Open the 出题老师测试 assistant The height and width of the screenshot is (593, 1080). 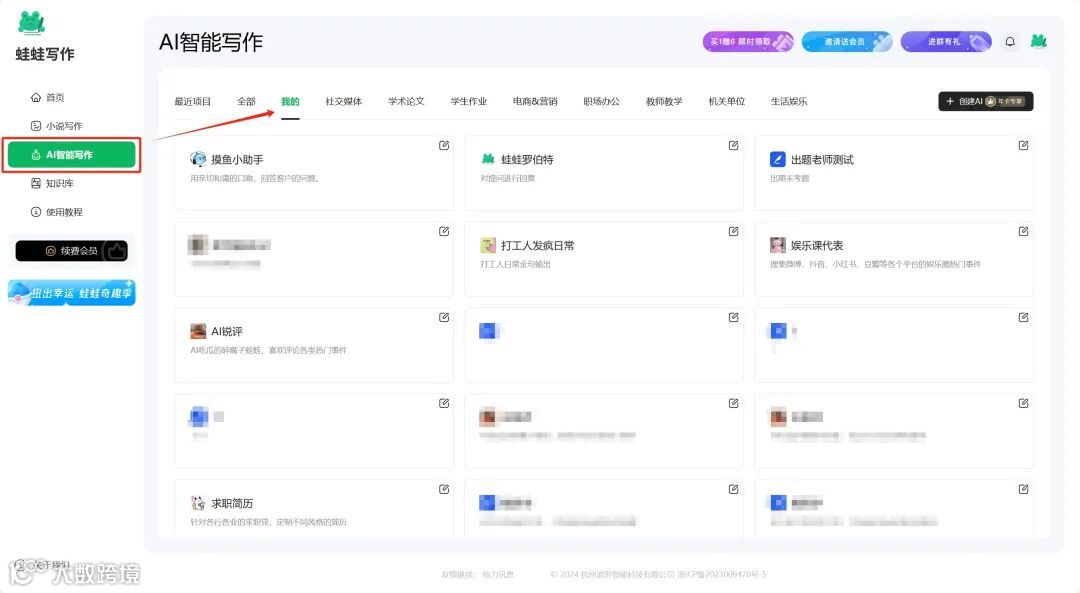point(893,173)
